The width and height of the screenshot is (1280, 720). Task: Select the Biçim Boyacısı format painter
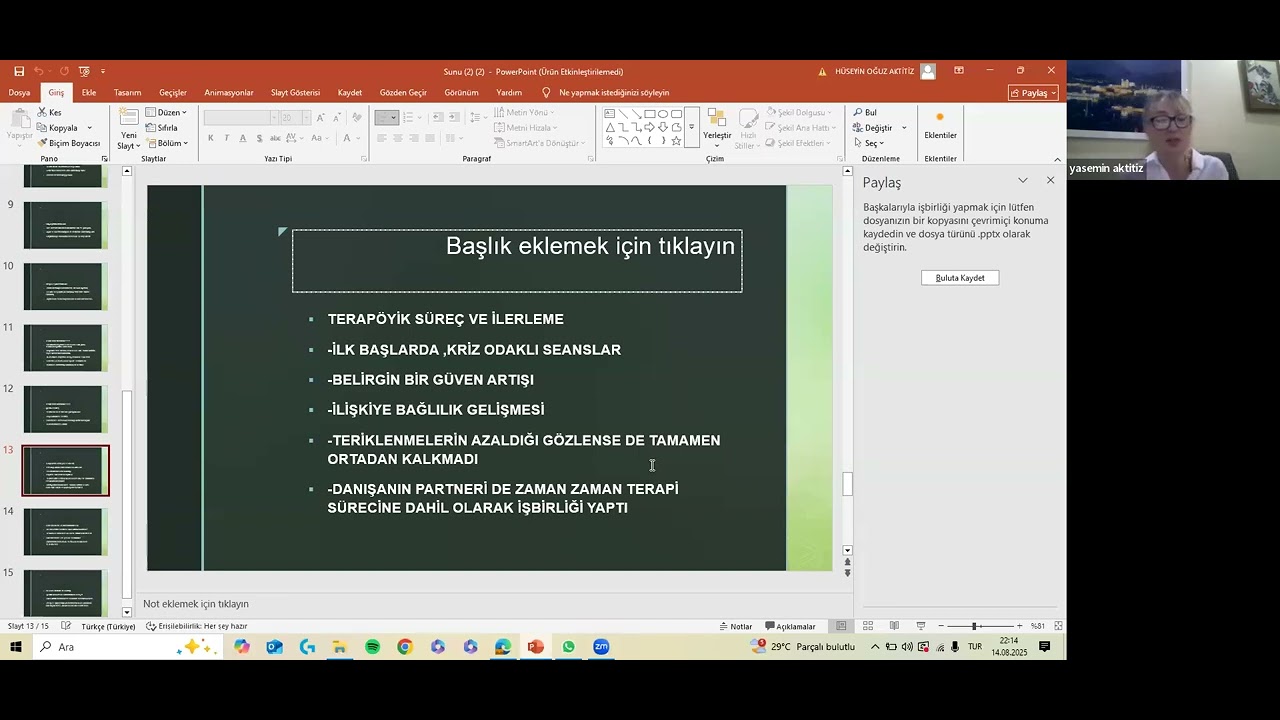pos(69,143)
